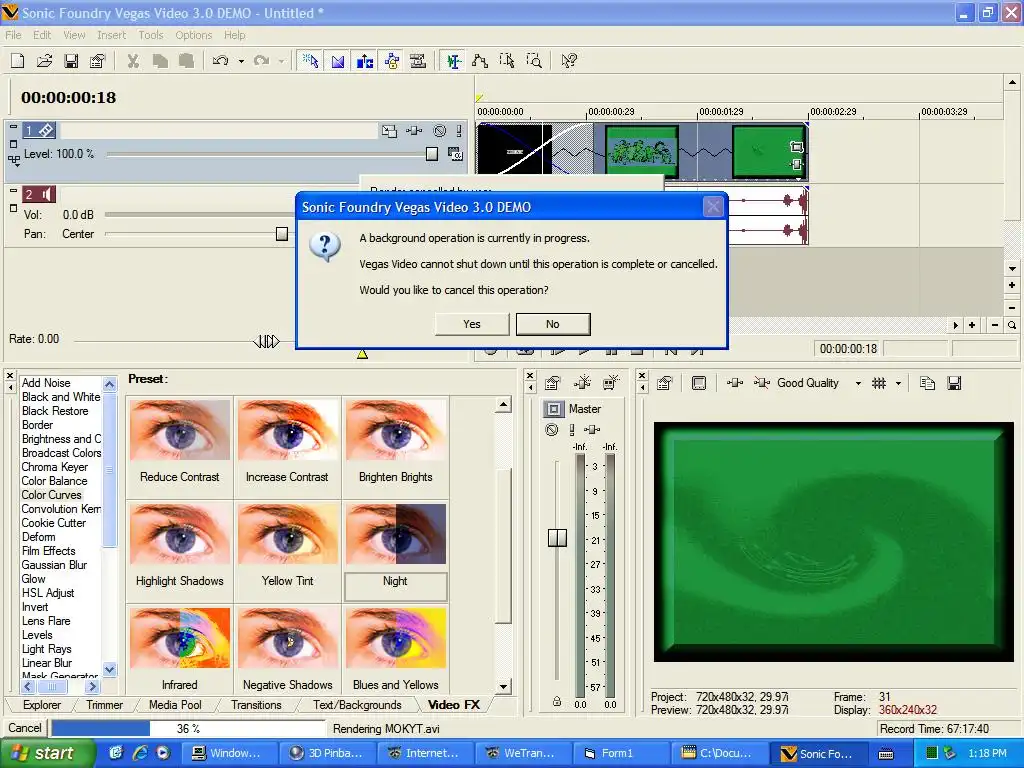Click compositing mode icon on video track
Screen dimensions: 1024x768
(455, 154)
